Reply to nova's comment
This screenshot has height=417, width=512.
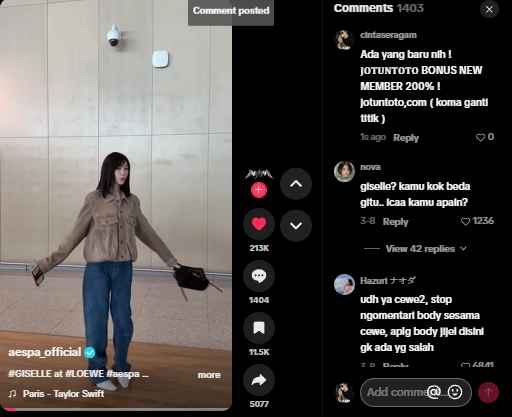pyautogui.click(x=395, y=222)
